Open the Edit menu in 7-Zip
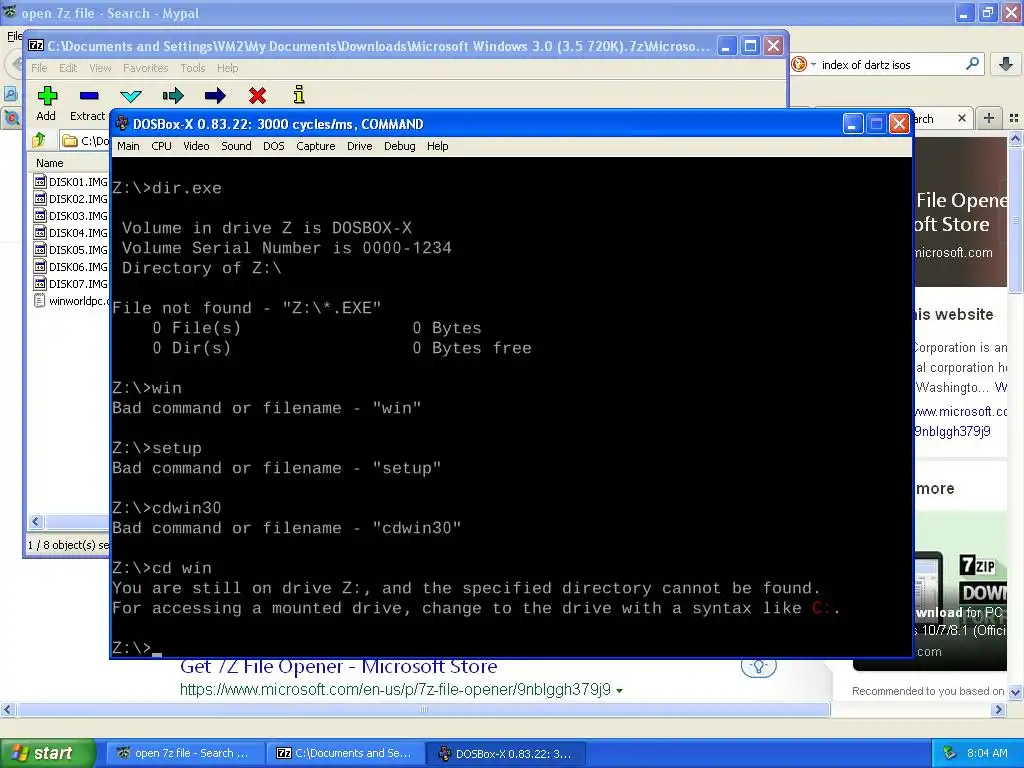Screen dimensions: 1024x768 68,68
